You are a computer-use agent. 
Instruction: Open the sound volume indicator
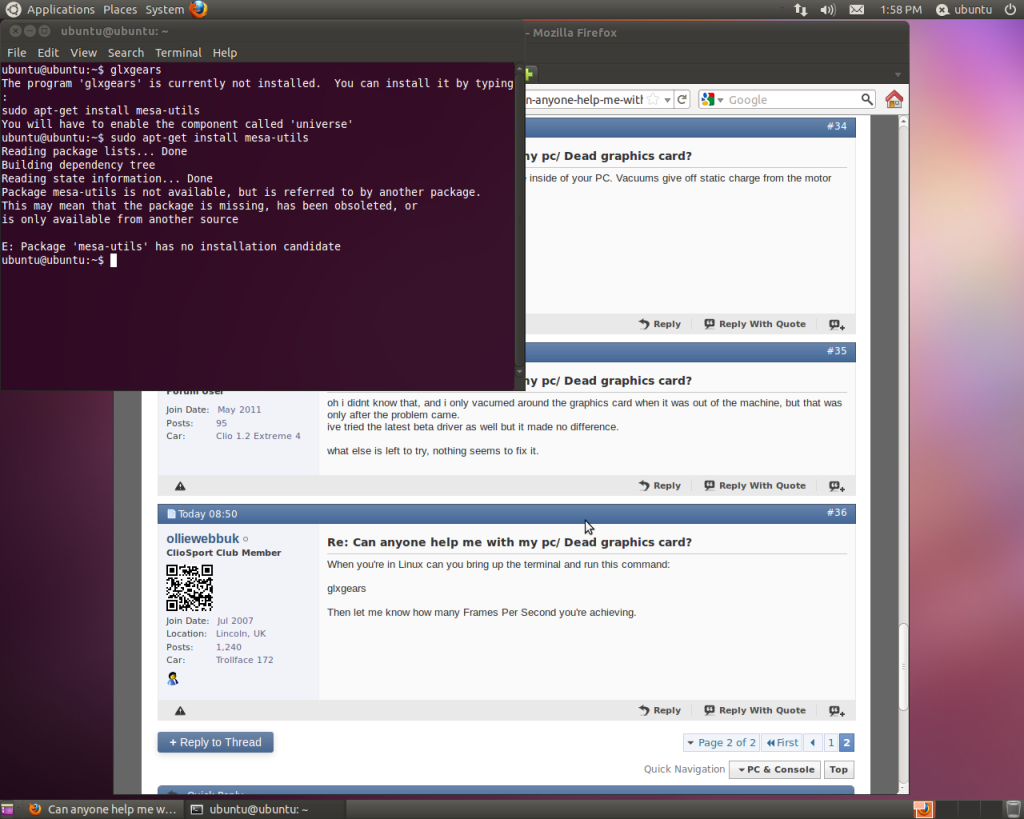[828, 9]
